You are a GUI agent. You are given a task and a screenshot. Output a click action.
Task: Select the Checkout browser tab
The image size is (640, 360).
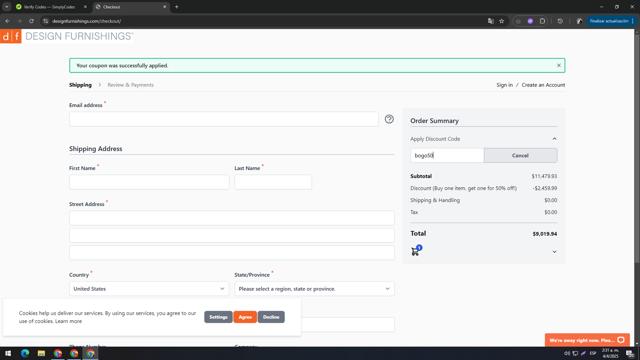[131, 7]
